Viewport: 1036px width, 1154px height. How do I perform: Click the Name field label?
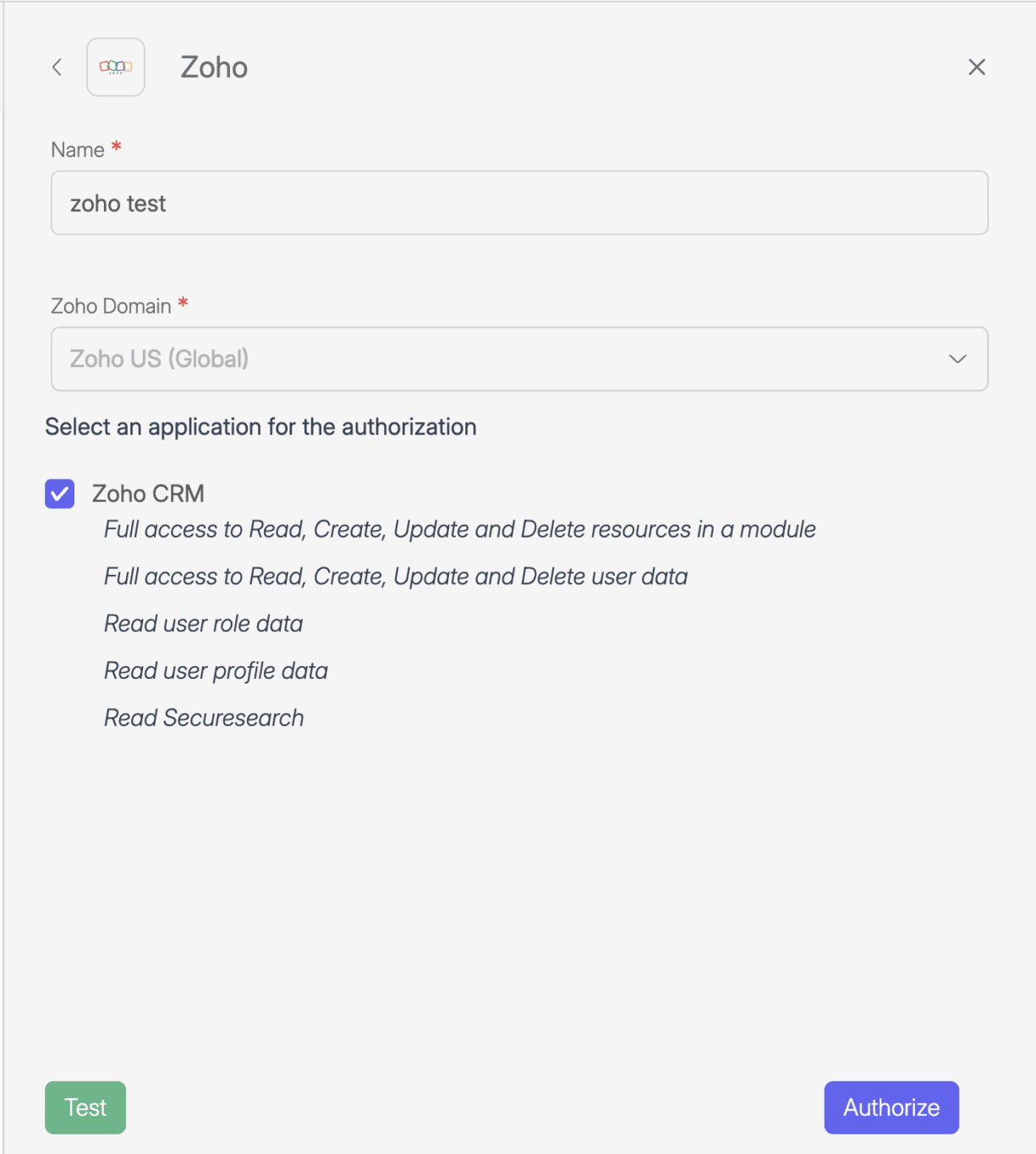point(78,150)
